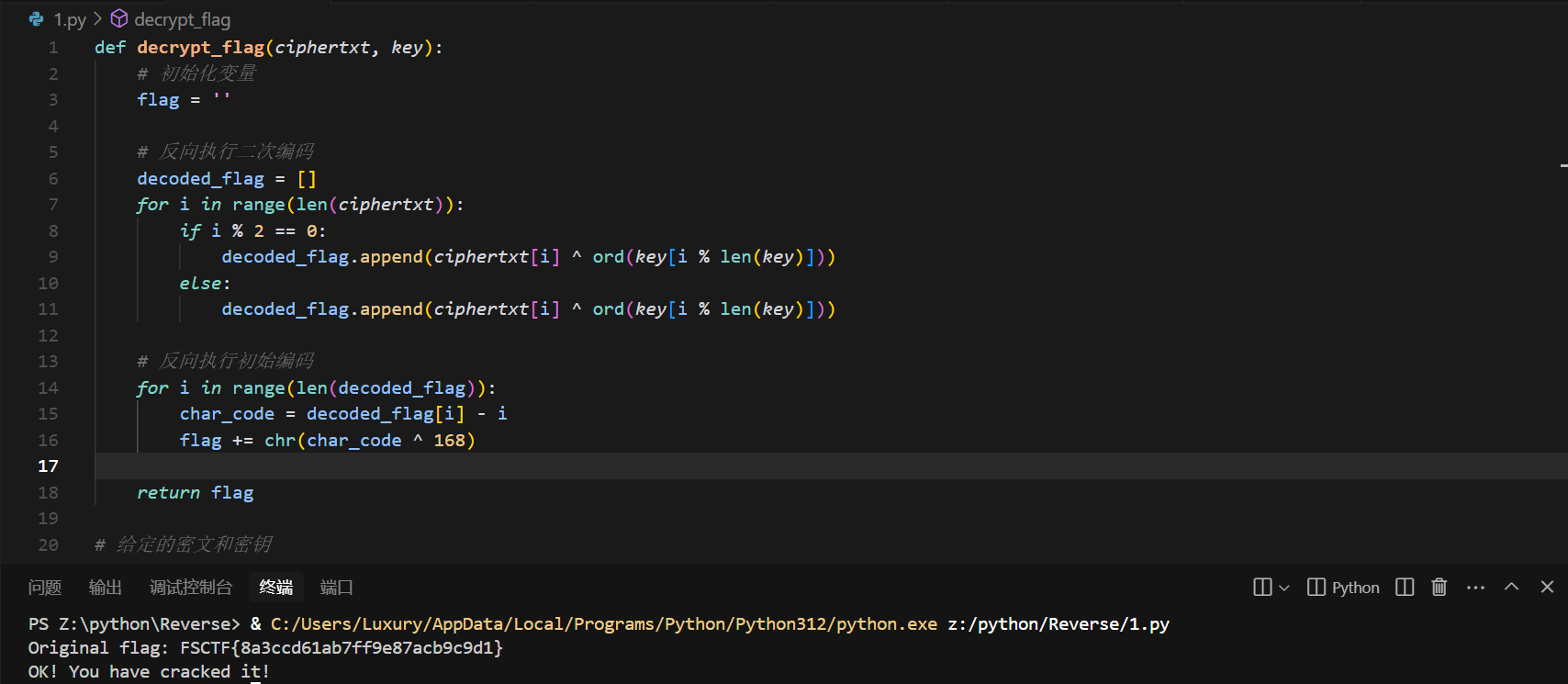Click 'OK! You have cracked it!' terminal line
Image resolution: width=1568 pixels, height=684 pixels.
[x=149, y=672]
